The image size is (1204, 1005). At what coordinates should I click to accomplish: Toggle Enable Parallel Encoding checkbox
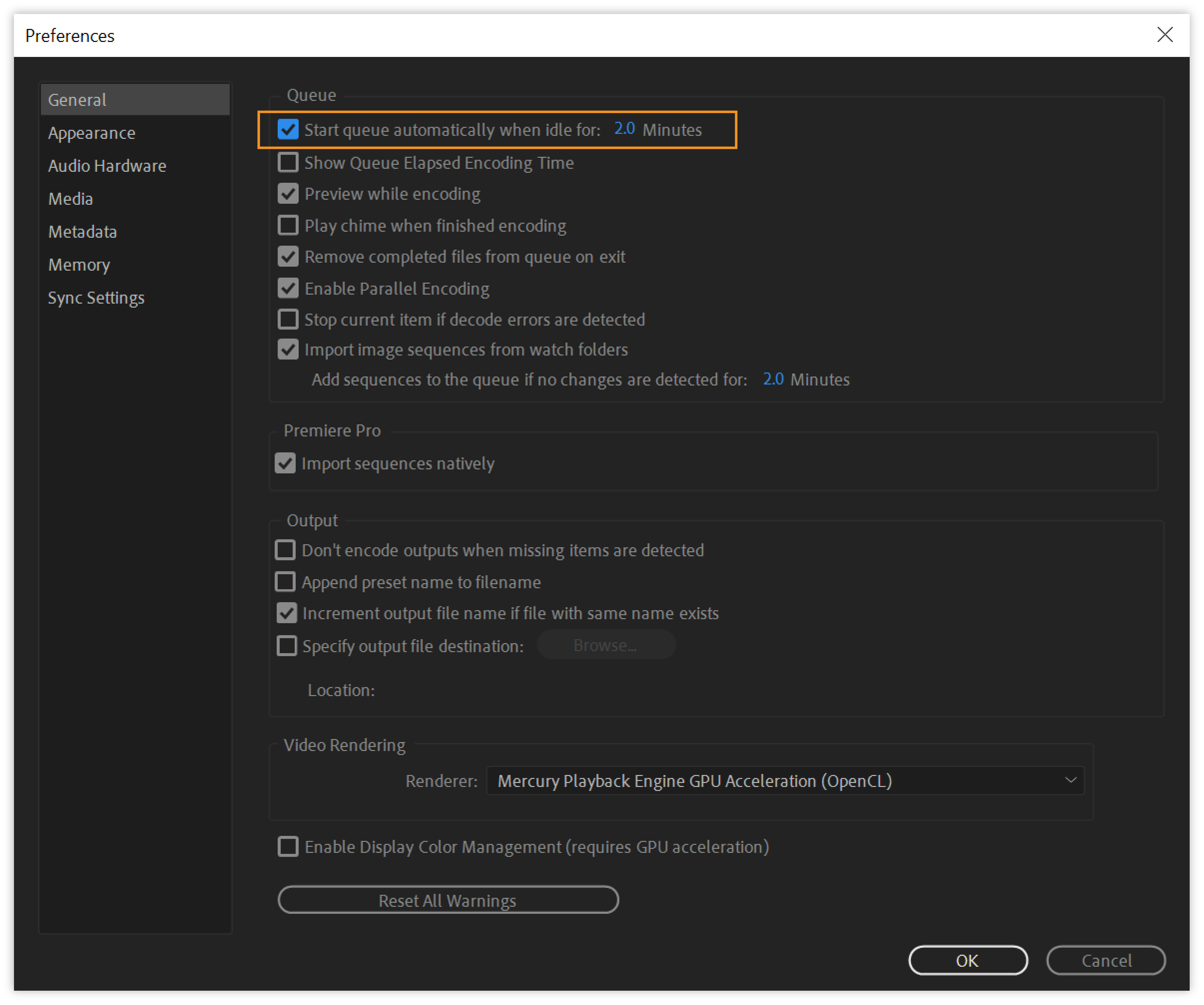point(288,288)
